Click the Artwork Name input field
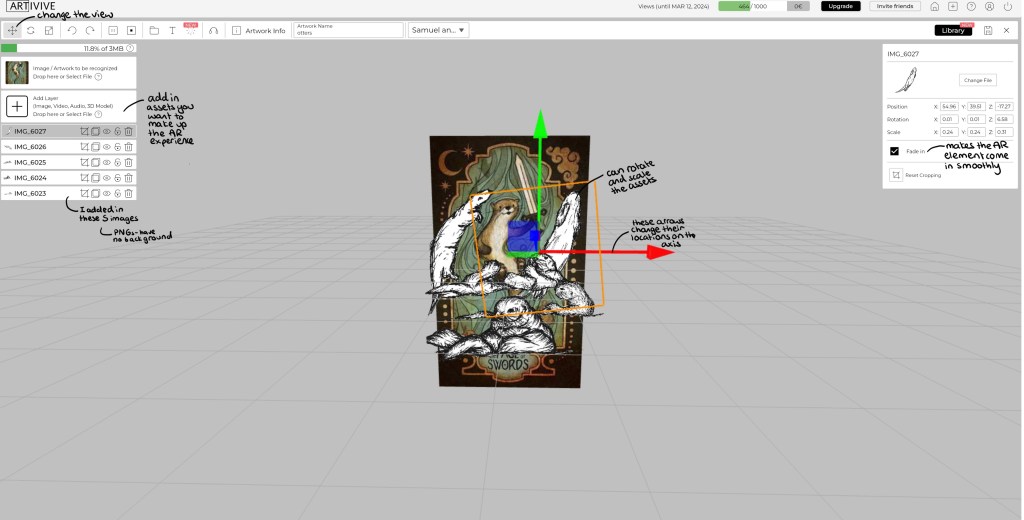Screen dimensions: 1024x520 [348, 31]
